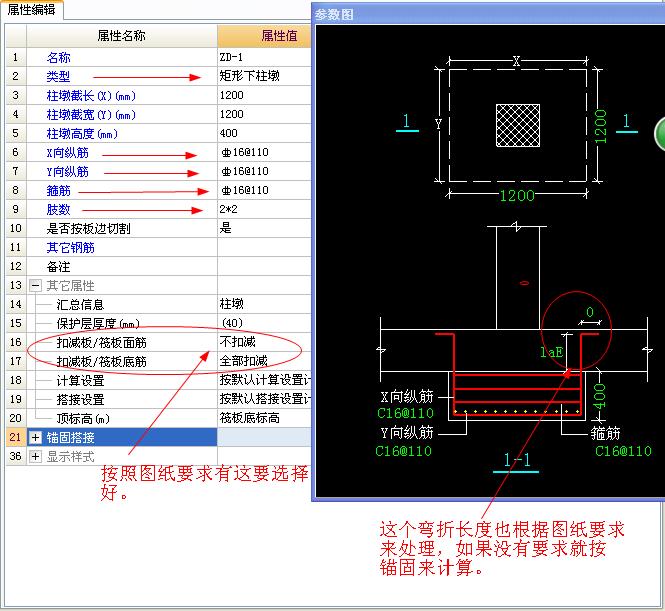Screen dimensions: 665x611
Task: Click the 1-1 section label in 参数图
Action: click(x=517, y=460)
